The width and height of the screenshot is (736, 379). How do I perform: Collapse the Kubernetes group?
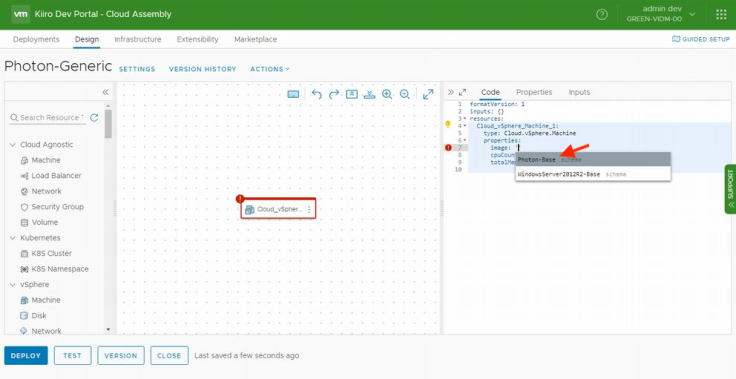(x=13, y=238)
